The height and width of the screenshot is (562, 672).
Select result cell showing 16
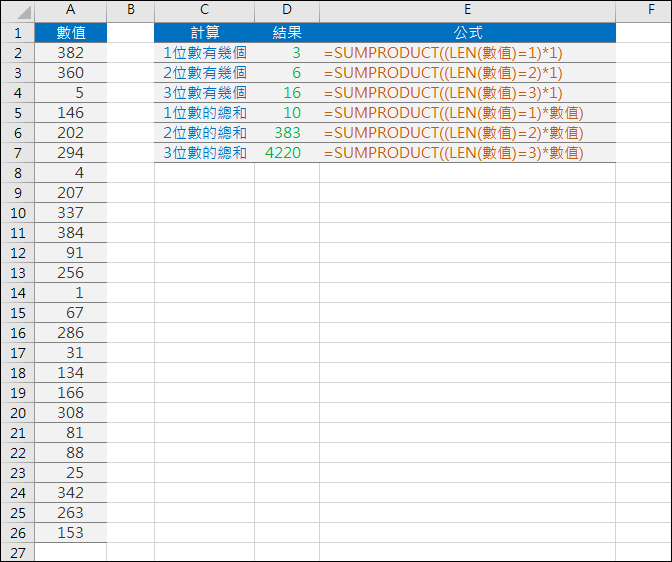point(287,93)
